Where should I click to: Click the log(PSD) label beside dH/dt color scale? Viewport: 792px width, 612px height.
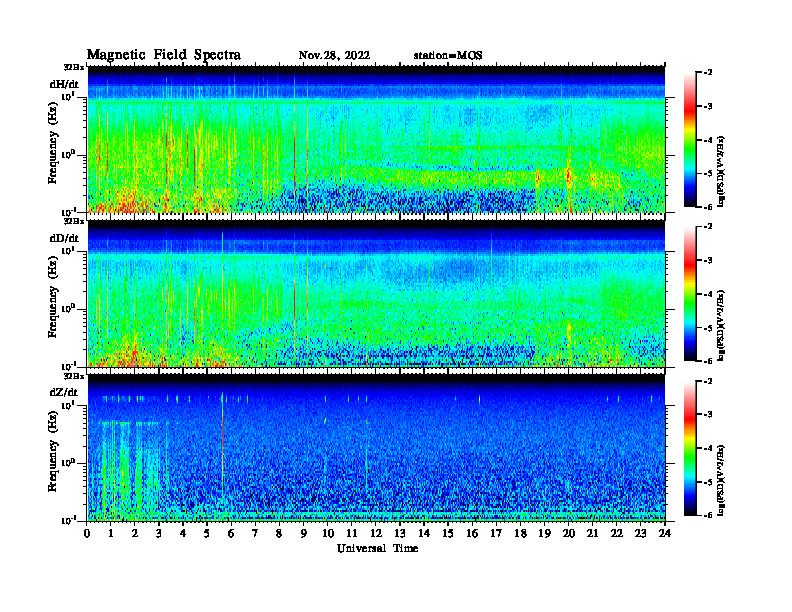(x=721, y=170)
